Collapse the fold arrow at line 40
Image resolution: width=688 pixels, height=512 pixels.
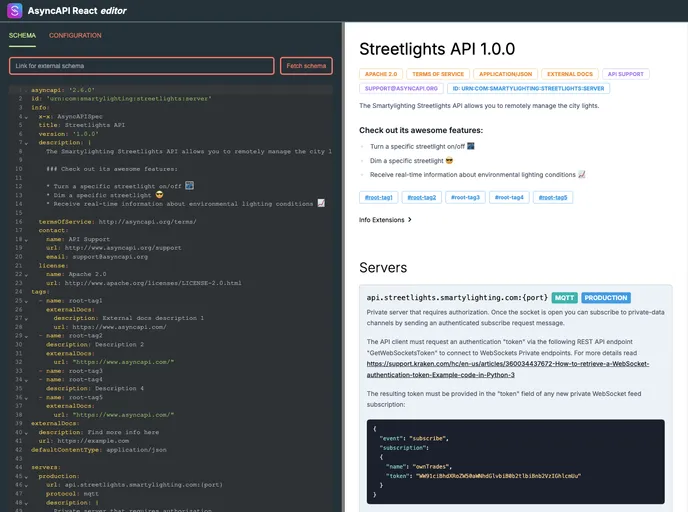(26, 433)
